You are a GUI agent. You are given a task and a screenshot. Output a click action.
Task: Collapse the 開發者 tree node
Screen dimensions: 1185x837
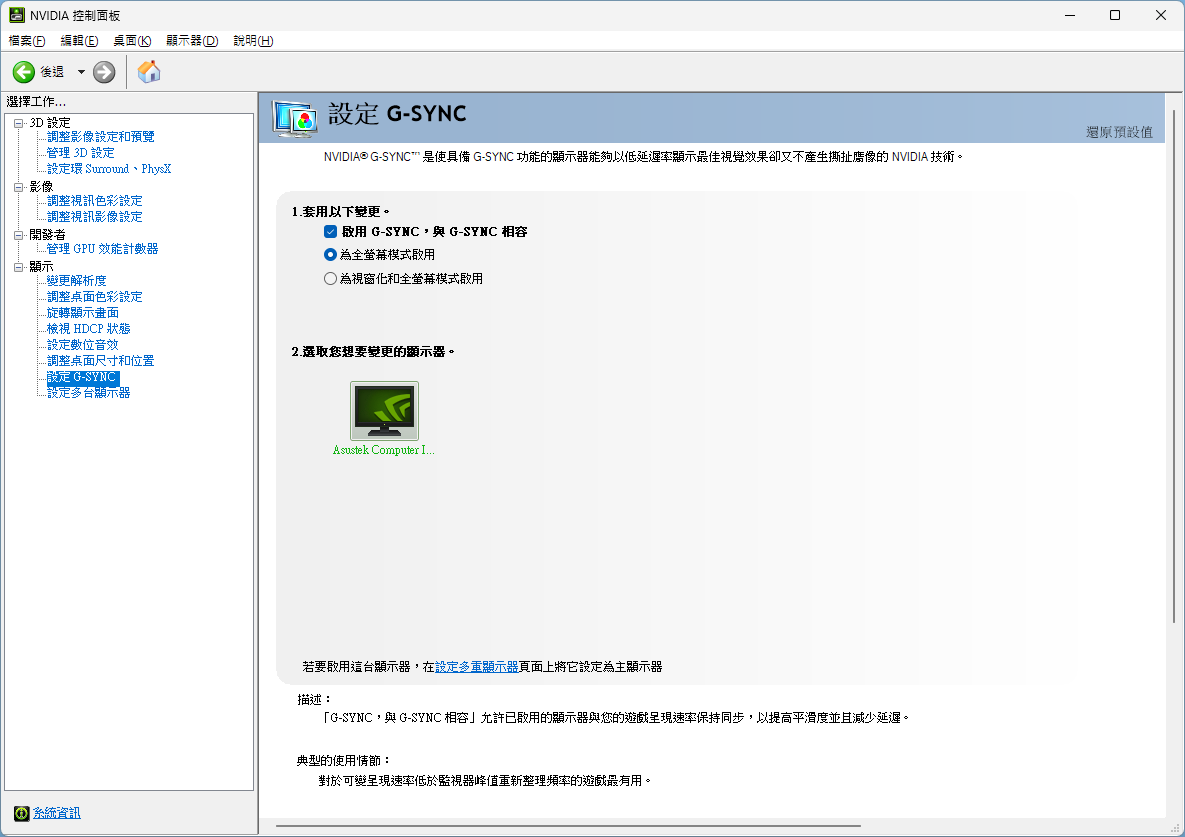pos(19,235)
